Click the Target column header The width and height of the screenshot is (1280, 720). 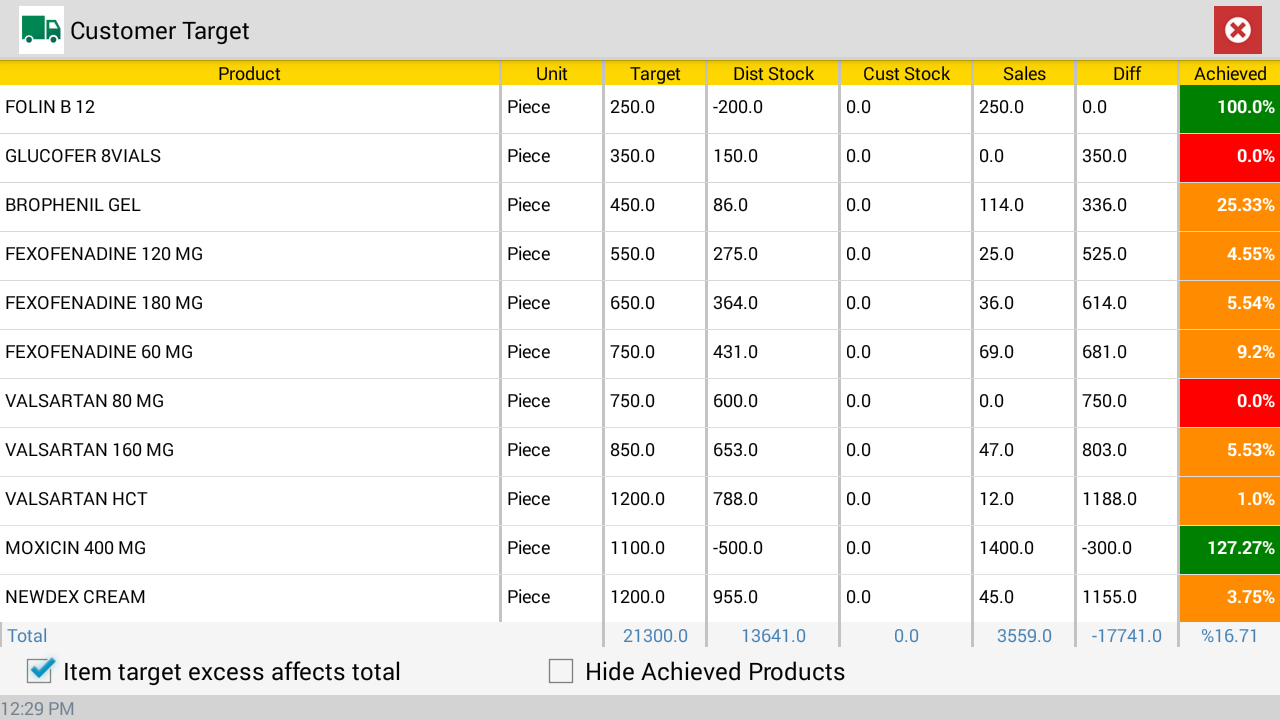pyautogui.click(x=655, y=73)
